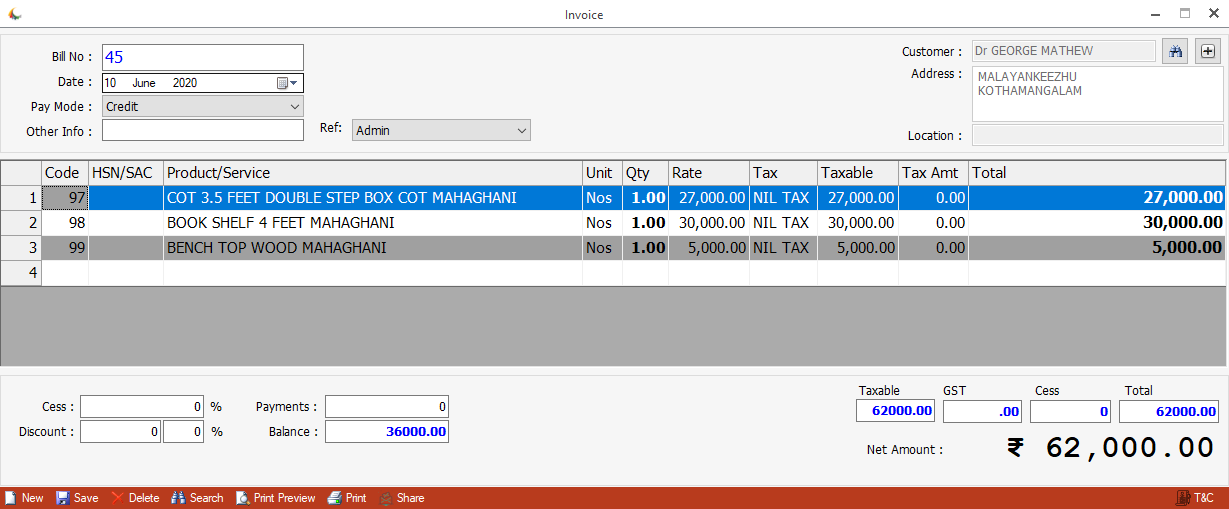Click the Discount amount field
The image size is (1229, 509).
[120, 432]
